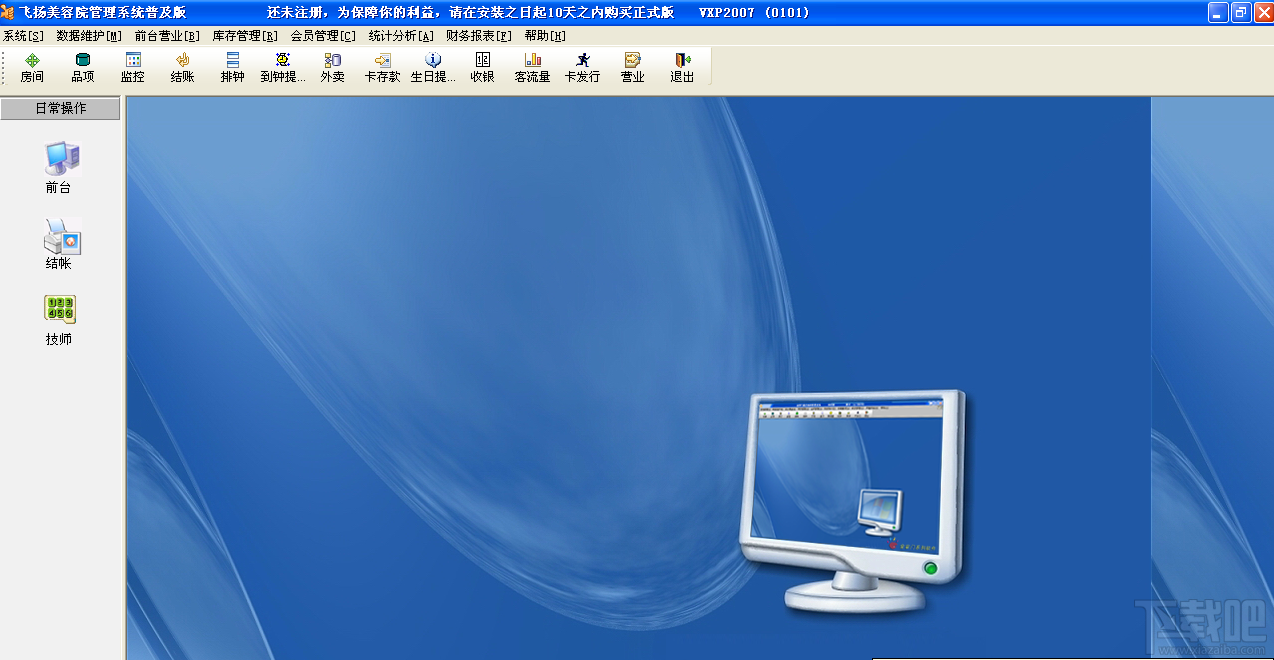Screen dimensions: 1274x660
Task: Click the 退出 exit toolbar icon
Action: coord(682,67)
